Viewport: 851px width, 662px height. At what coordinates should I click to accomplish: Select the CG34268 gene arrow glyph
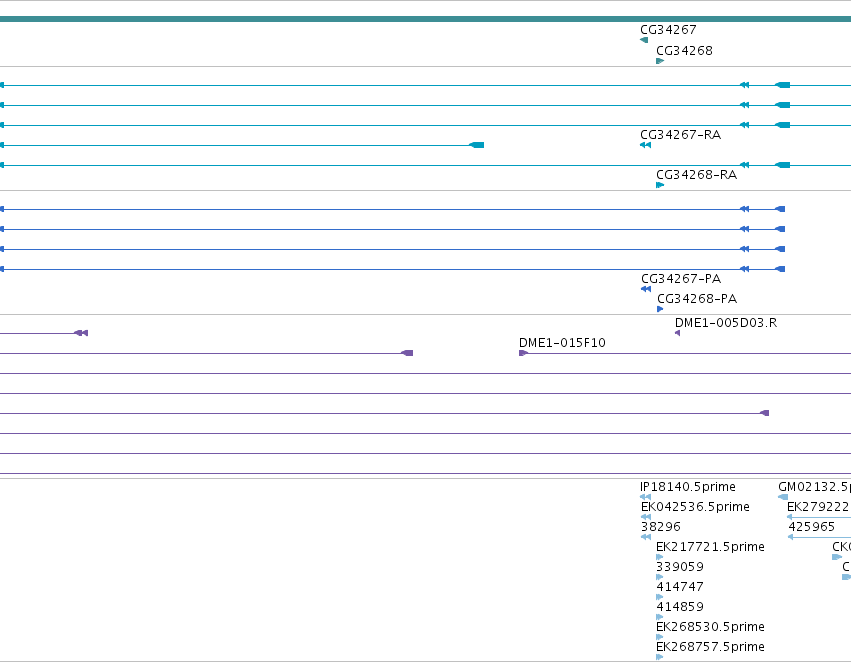[660, 61]
